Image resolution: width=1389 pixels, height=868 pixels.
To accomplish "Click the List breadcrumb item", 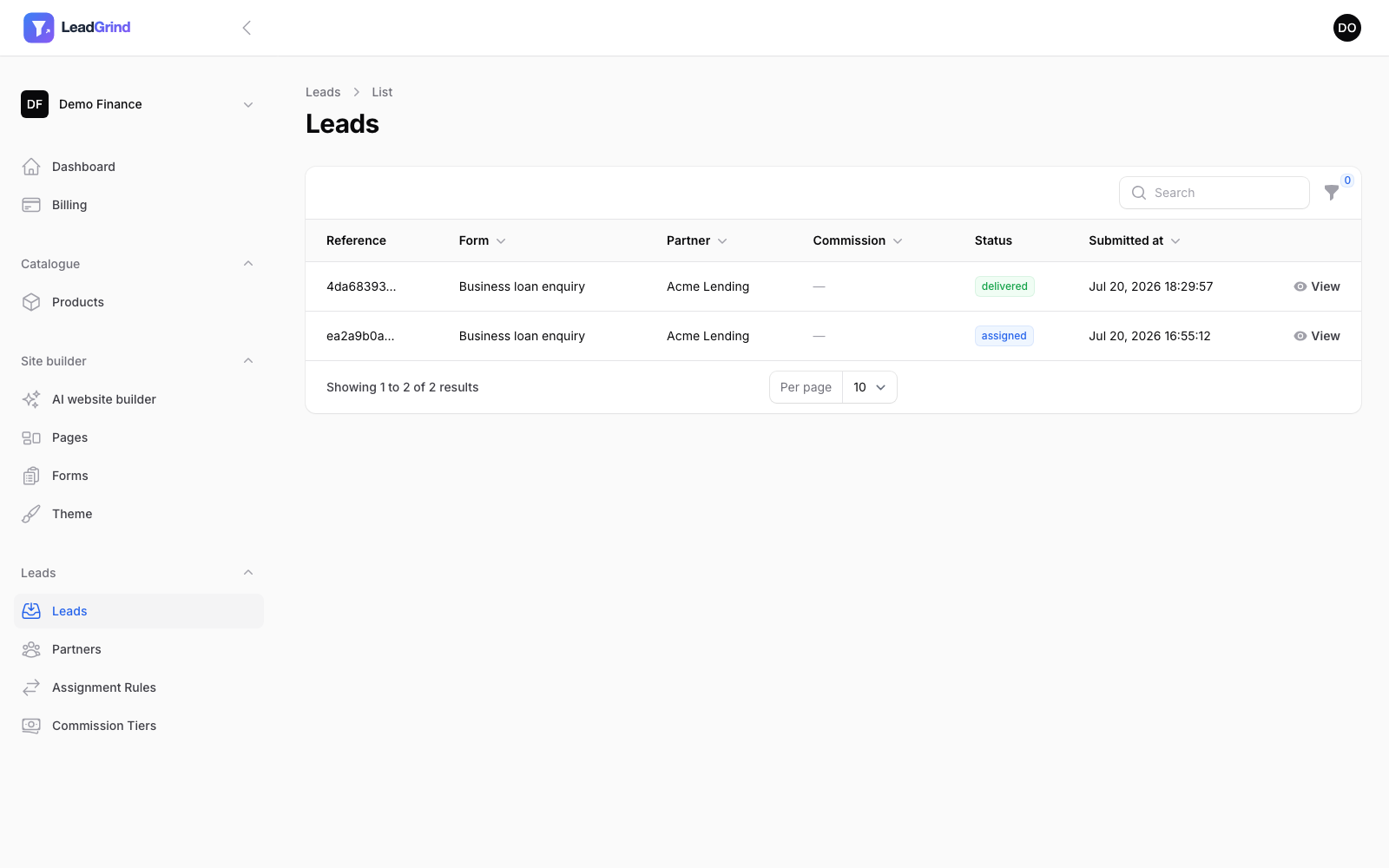I will pyautogui.click(x=382, y=92).
